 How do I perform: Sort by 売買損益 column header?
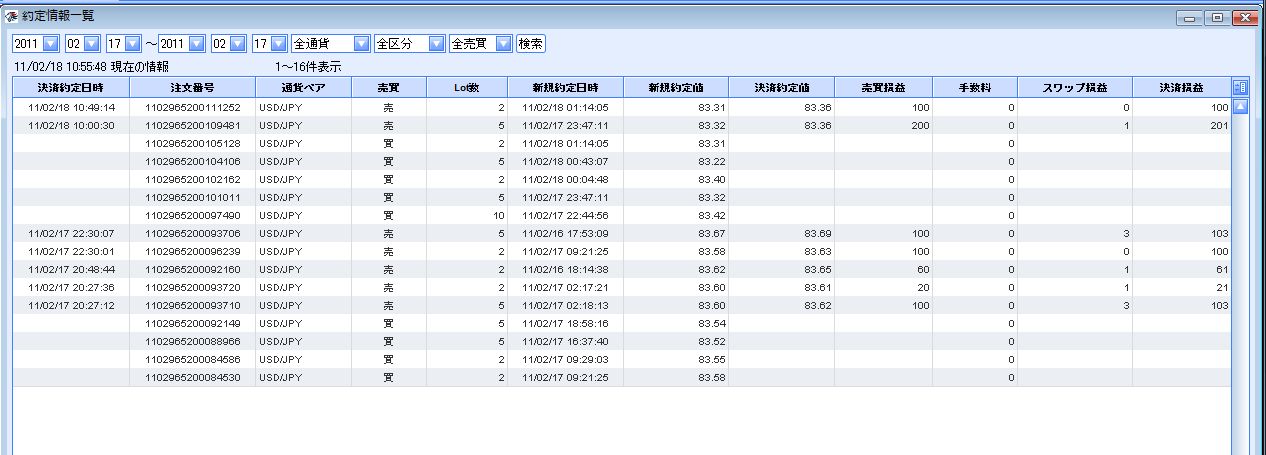[883, 87]
